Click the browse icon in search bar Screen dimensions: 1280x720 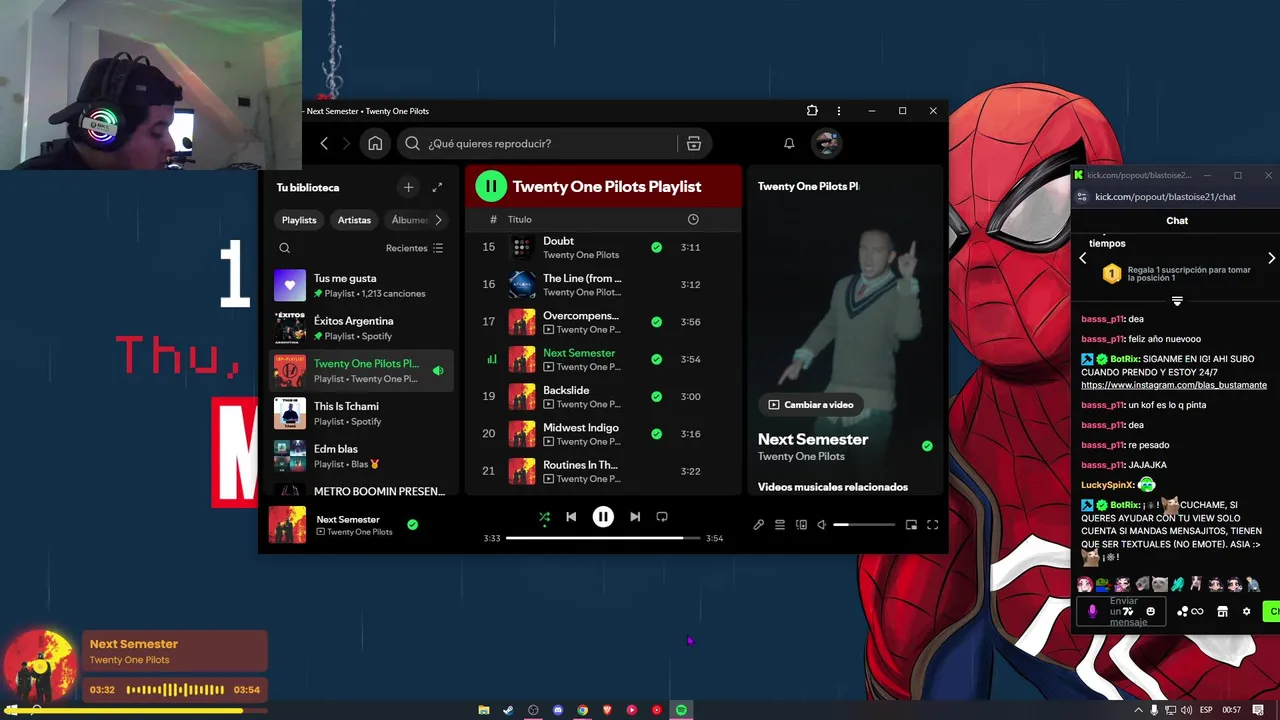(693, 143)
